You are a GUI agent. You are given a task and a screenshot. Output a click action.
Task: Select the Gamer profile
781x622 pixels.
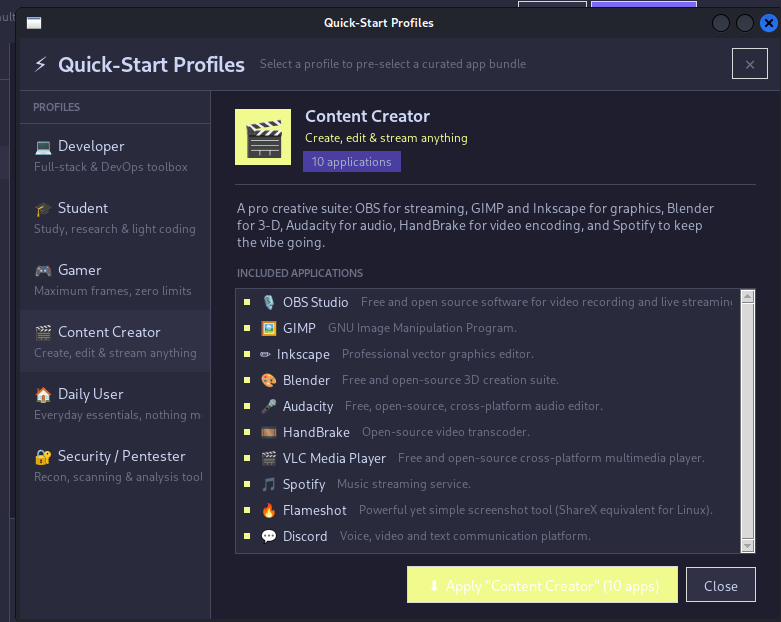[115, 279]
